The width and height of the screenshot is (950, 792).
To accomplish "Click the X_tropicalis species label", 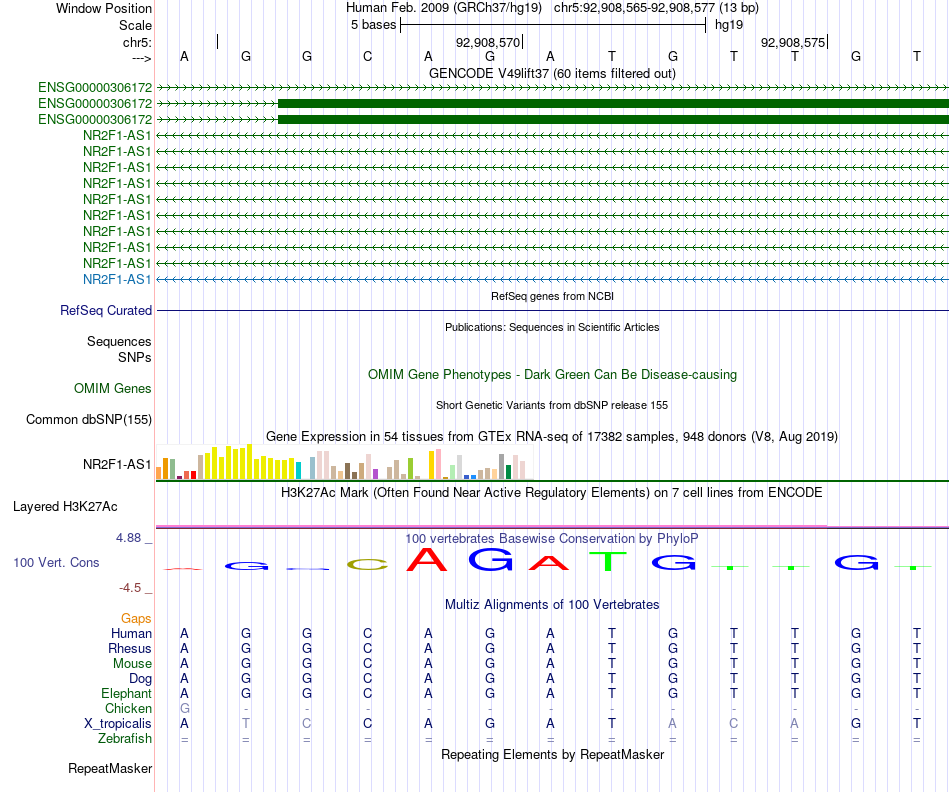I will point(118,724).
